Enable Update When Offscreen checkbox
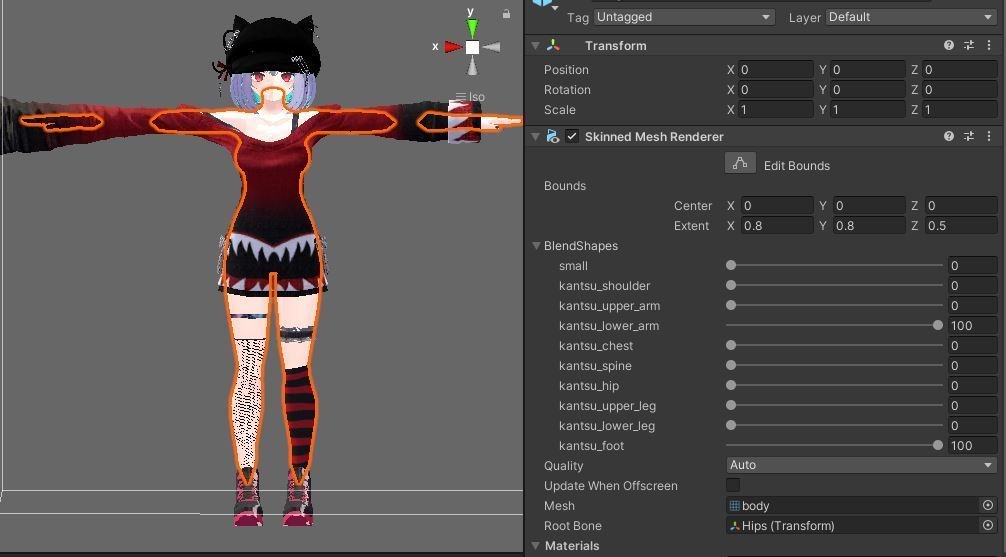The width and height of the screenshot is (1006, 557). tap(733, 485)
